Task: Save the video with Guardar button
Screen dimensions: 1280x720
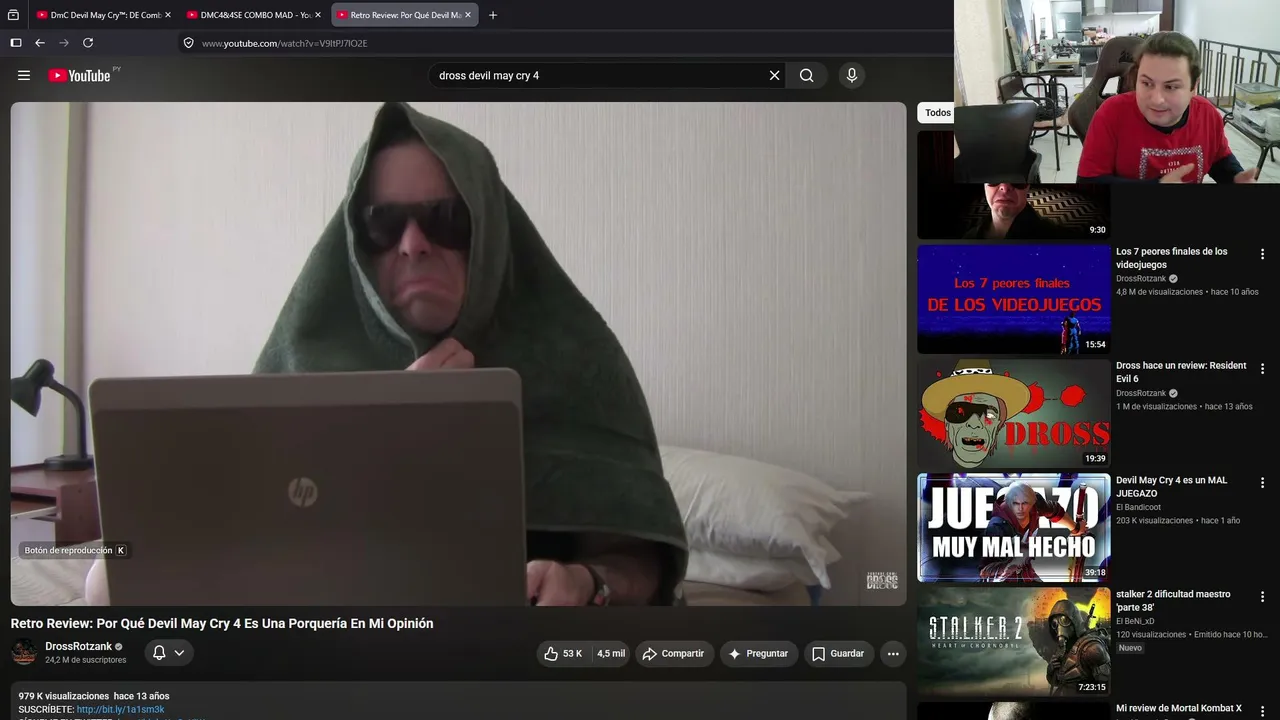Action: (x=839, y=654)
